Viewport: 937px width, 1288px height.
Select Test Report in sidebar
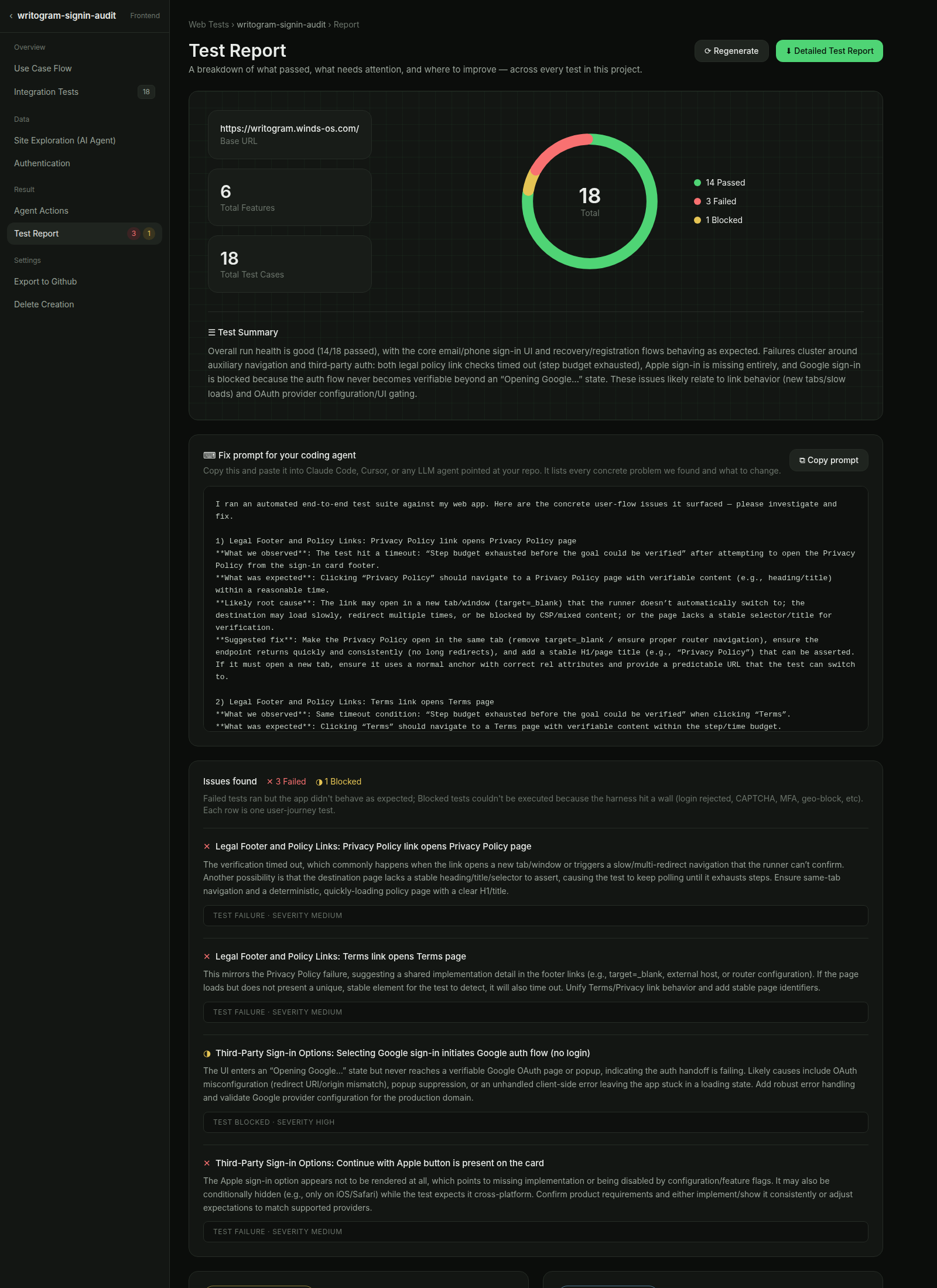tap(84, 234)
